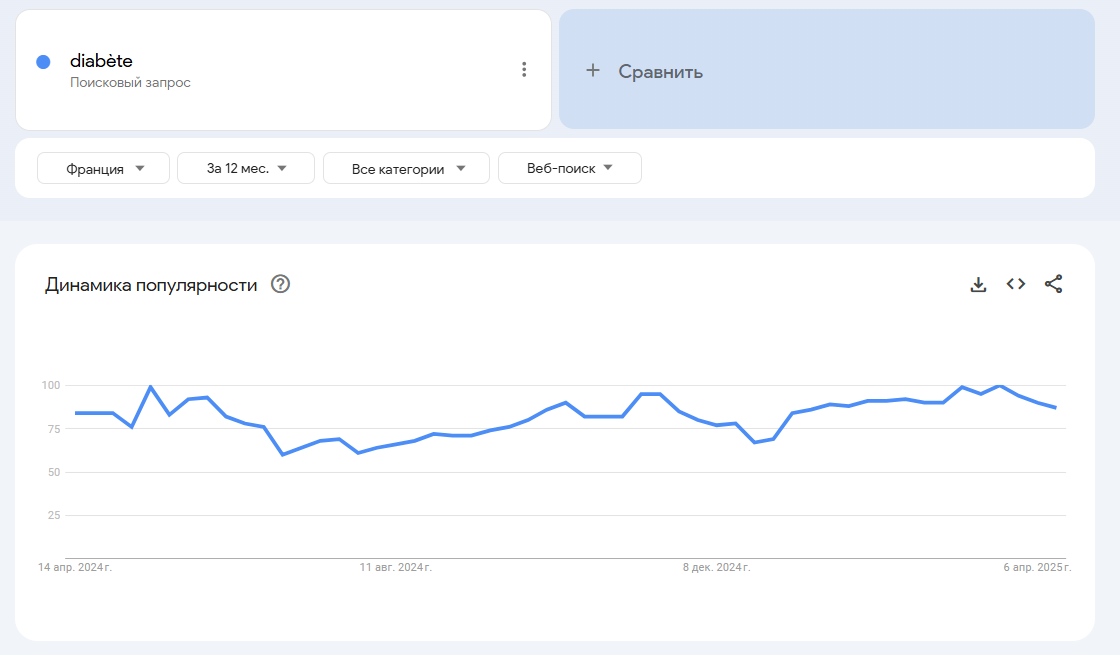Click the 75 value on y-axis
The width and height of the screenshot is (1120, 655).
click(x=54, y=429)
